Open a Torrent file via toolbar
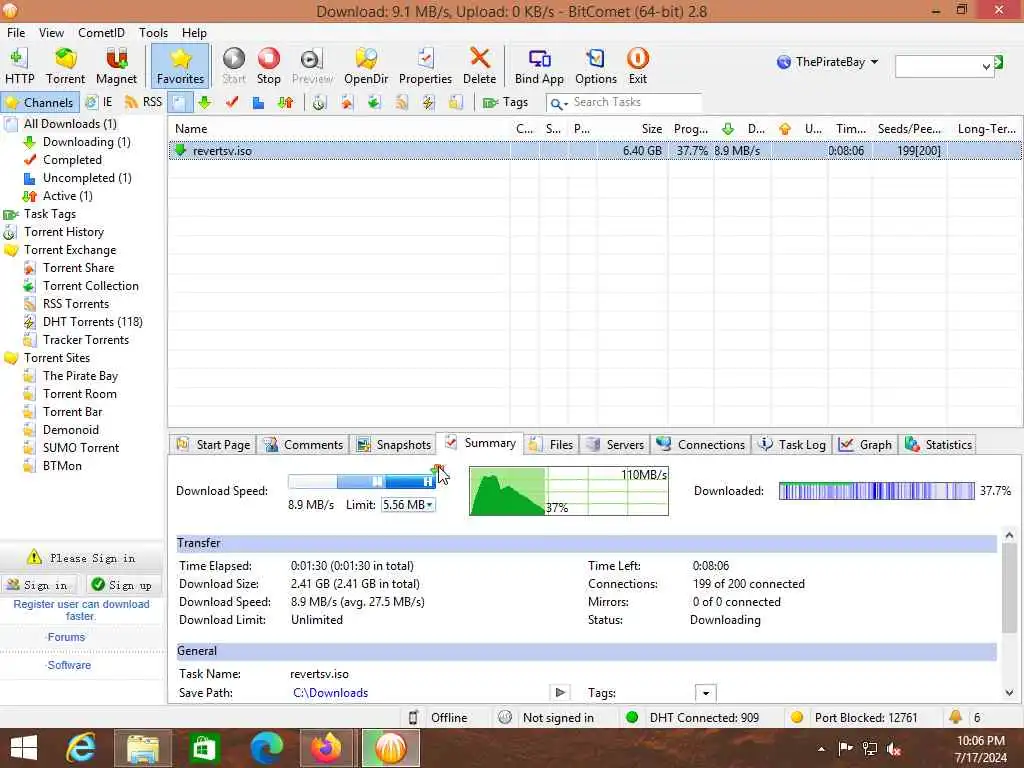 (x=65, y=66)
